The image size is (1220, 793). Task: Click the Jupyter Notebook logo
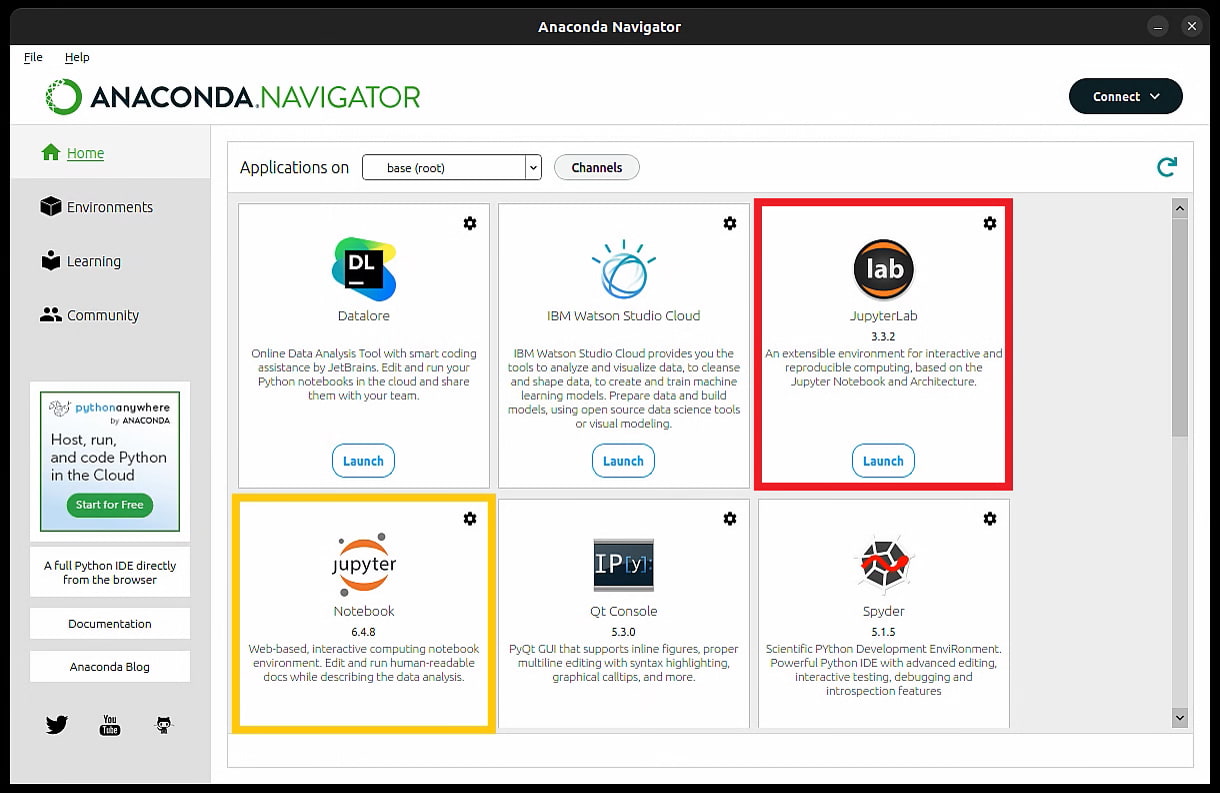(x=364, y=564)
